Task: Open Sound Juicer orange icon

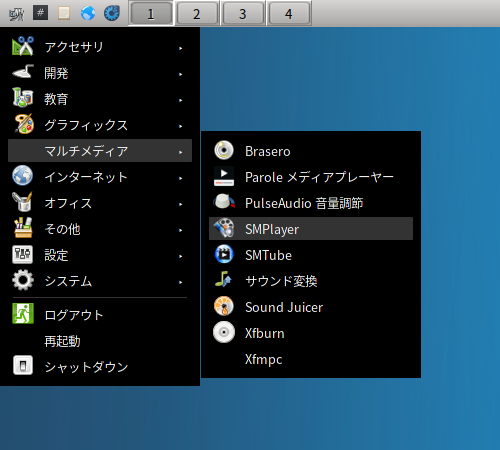Action: point(224,306)
